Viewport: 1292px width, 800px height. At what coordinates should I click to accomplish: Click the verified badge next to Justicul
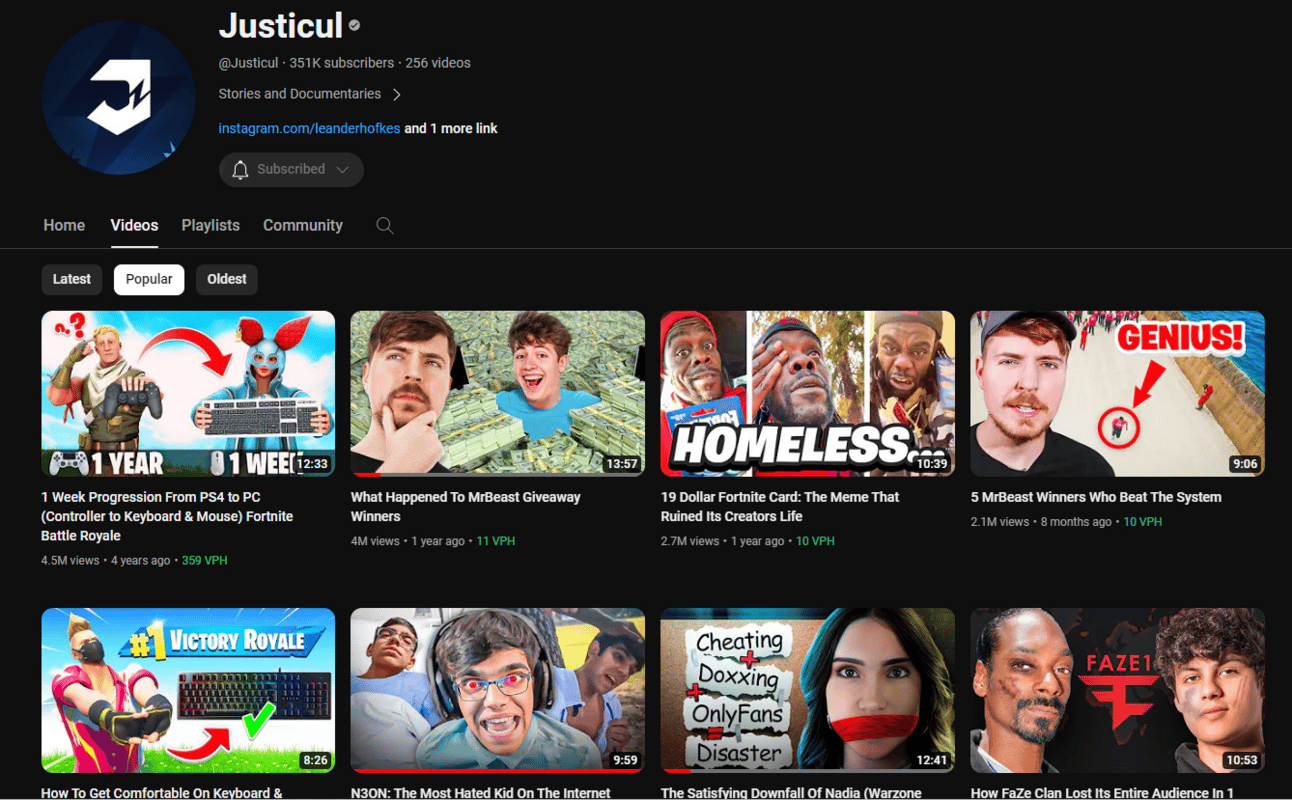(x=354, y=25)
